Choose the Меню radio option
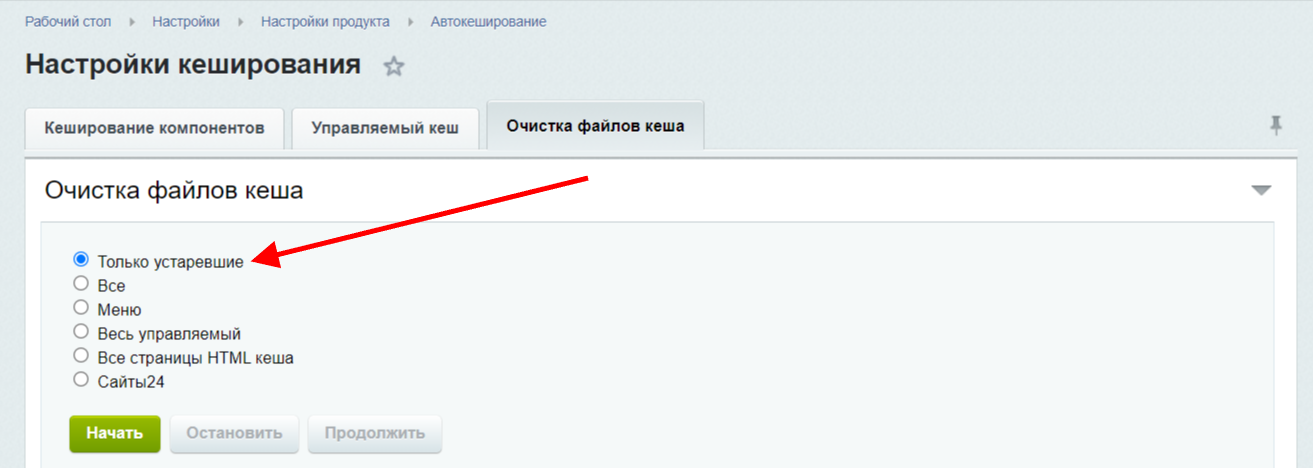 coord(81,308)
